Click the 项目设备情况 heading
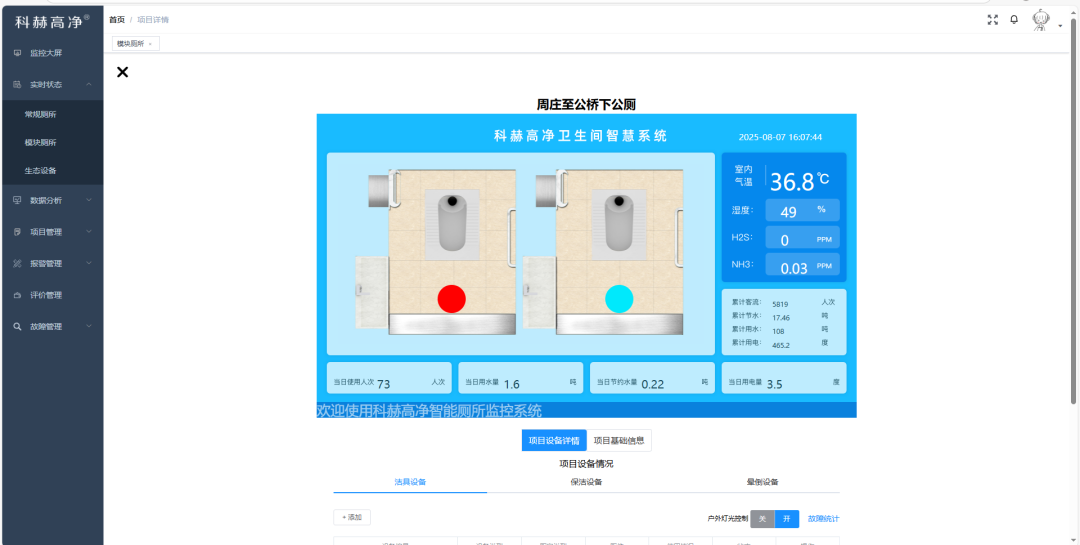This screenshot has width=1080, height=545. (586, 464)
